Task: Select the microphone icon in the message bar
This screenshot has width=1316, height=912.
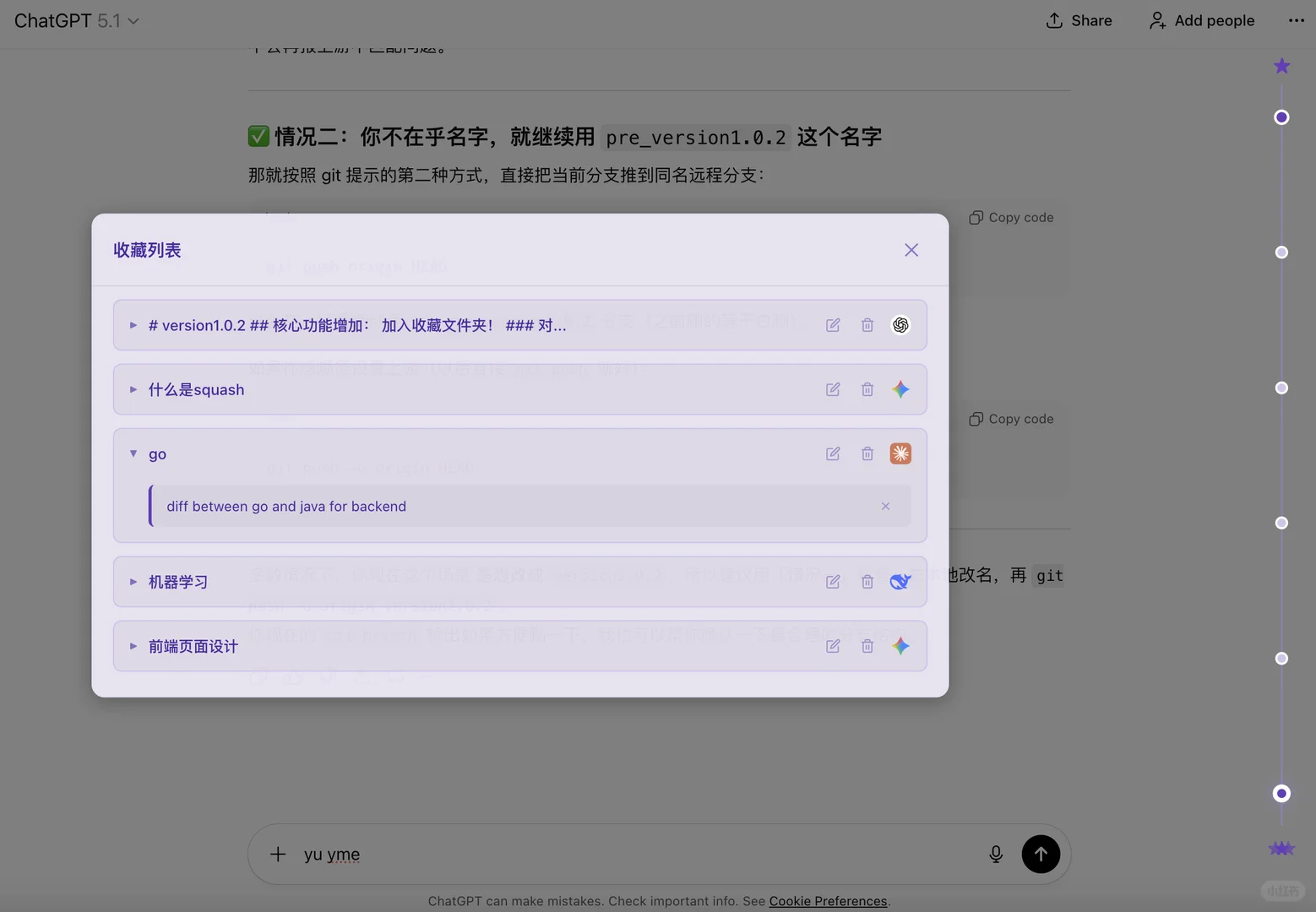Action: pos(996,854)
